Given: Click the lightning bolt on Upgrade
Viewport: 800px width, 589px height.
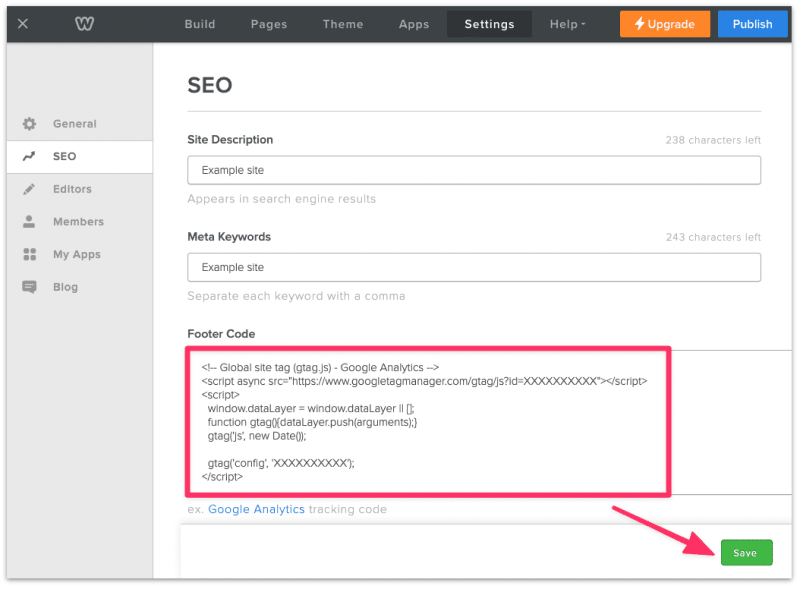Looking at the screenshot, I should tap(640, 23).
